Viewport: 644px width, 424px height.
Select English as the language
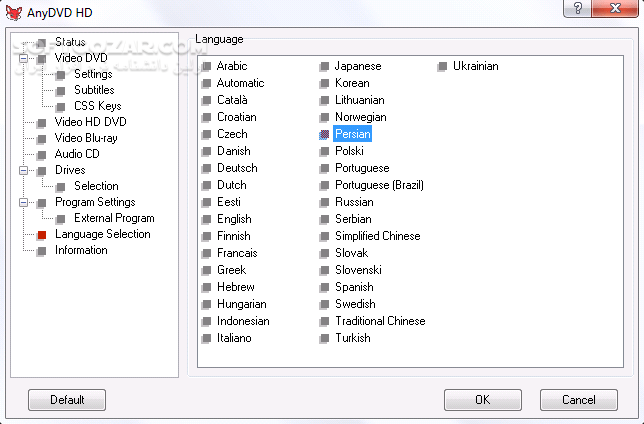pyautogui.click(x=234, y=219)
